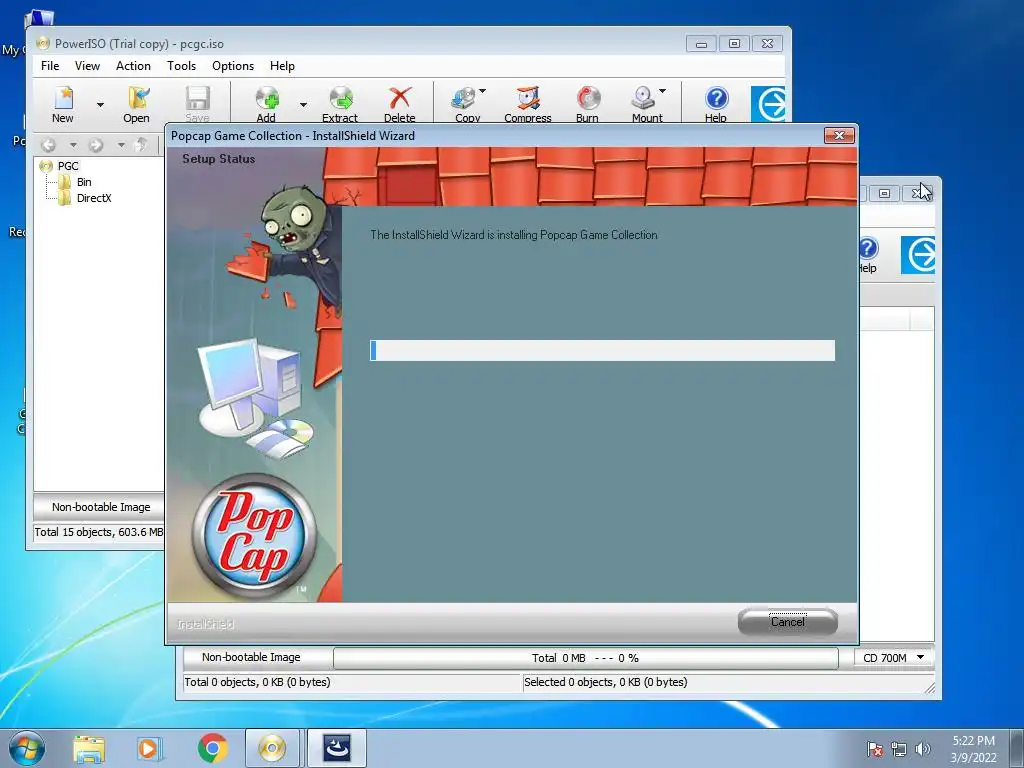Open the File menu
1024x768 pixels.
(x=50, y=66)
